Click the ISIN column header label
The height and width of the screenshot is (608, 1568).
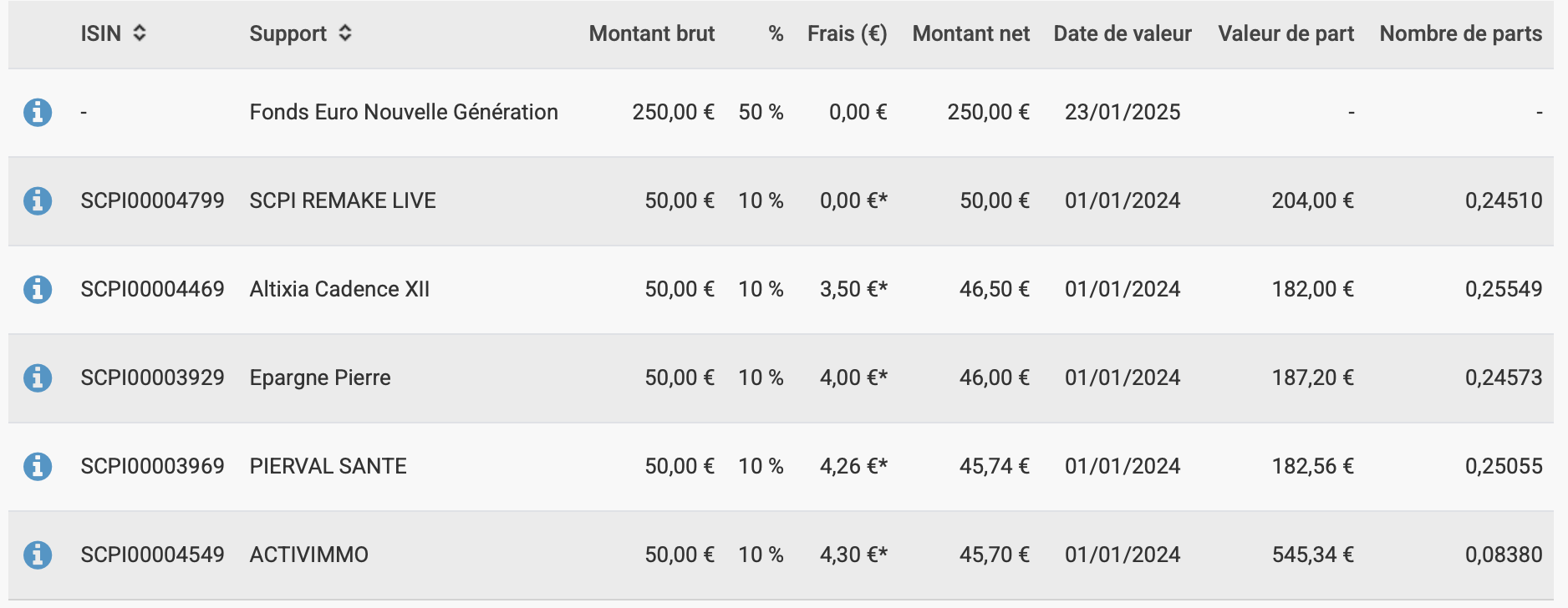(100, 33)
